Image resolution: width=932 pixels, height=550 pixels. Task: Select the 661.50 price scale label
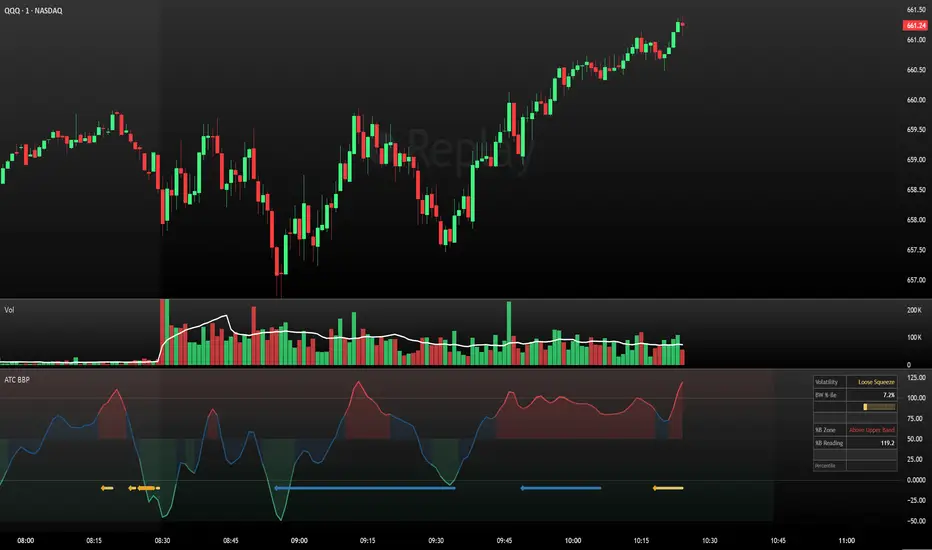pyautogui.click(x=916, y=10)
